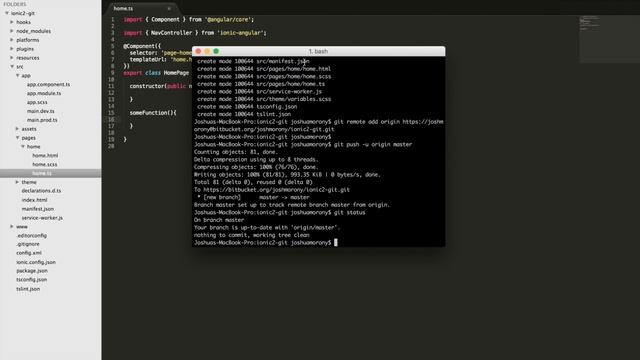
Task: Click 'git push -u origin master' text
Action: click(x=373, y=144)
